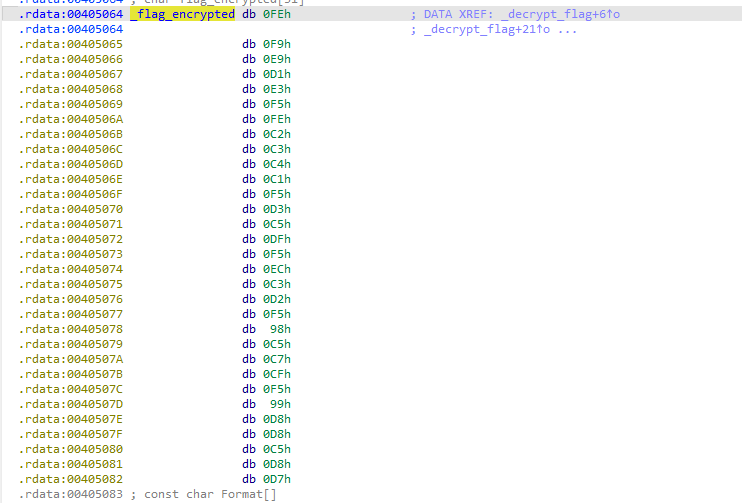Image resolution: width=742 pixels, height=503 pixels.
Task: Click the 99h byte value
Action: tap(280, 404)
